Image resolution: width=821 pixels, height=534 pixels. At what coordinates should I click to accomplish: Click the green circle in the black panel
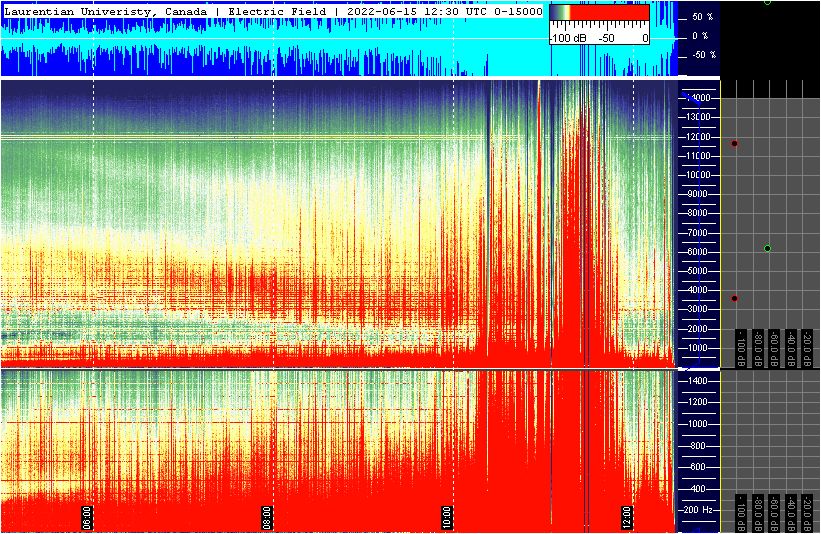click(767, 2)
